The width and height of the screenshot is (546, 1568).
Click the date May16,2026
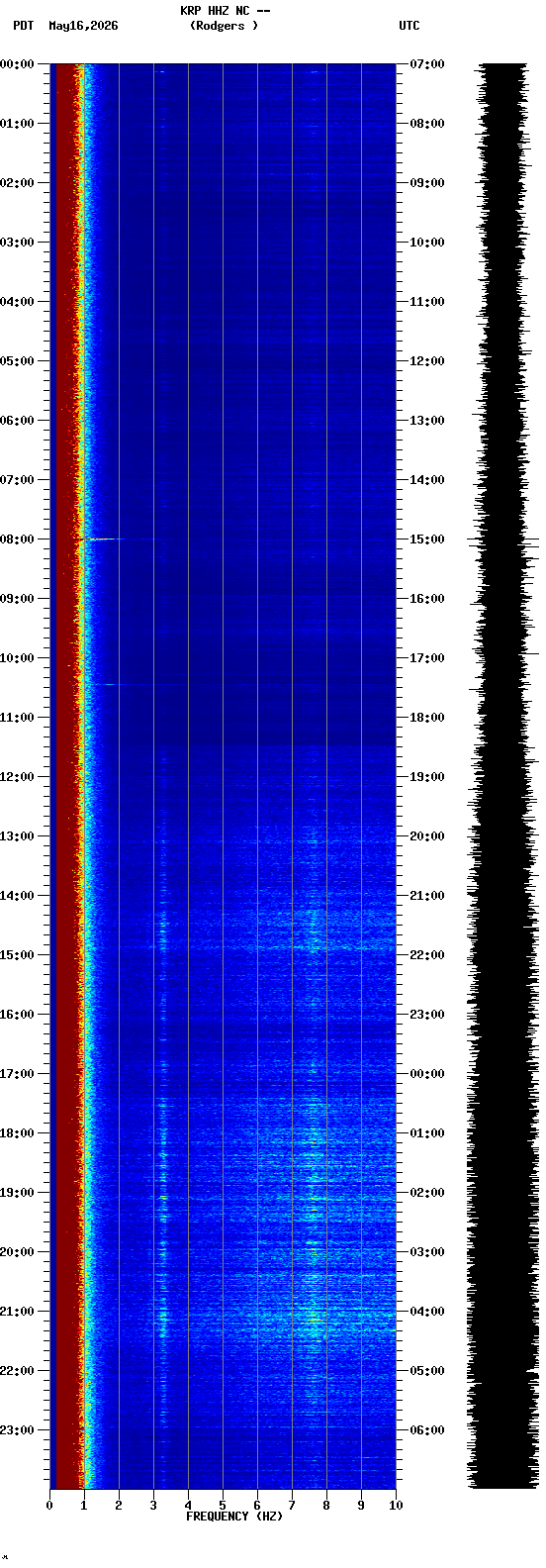83,26
